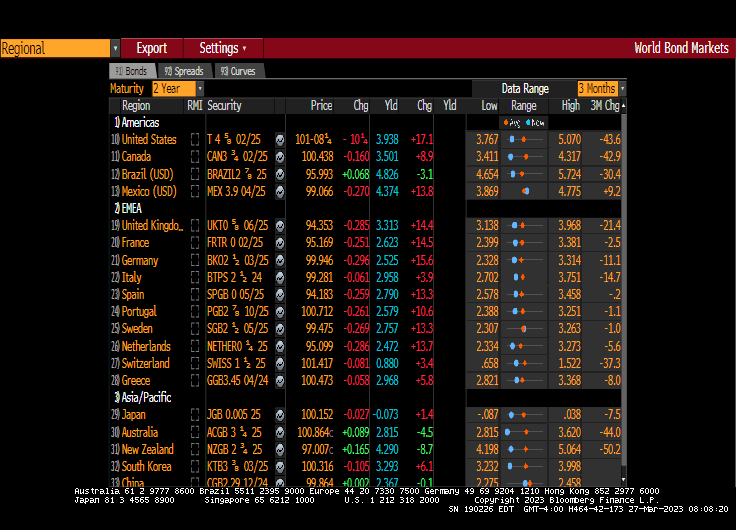Viewport: 736px width, 530px height.
Task: Click the Export button
Action: click(152, 48)
